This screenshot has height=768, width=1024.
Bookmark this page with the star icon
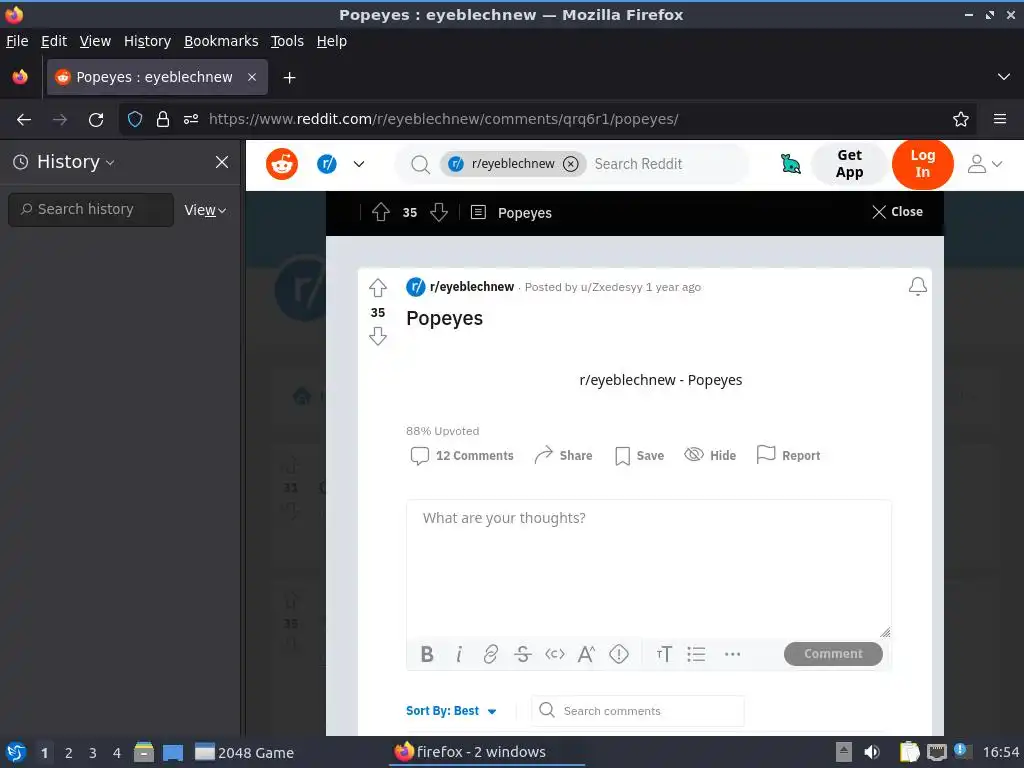coord(961,119)
